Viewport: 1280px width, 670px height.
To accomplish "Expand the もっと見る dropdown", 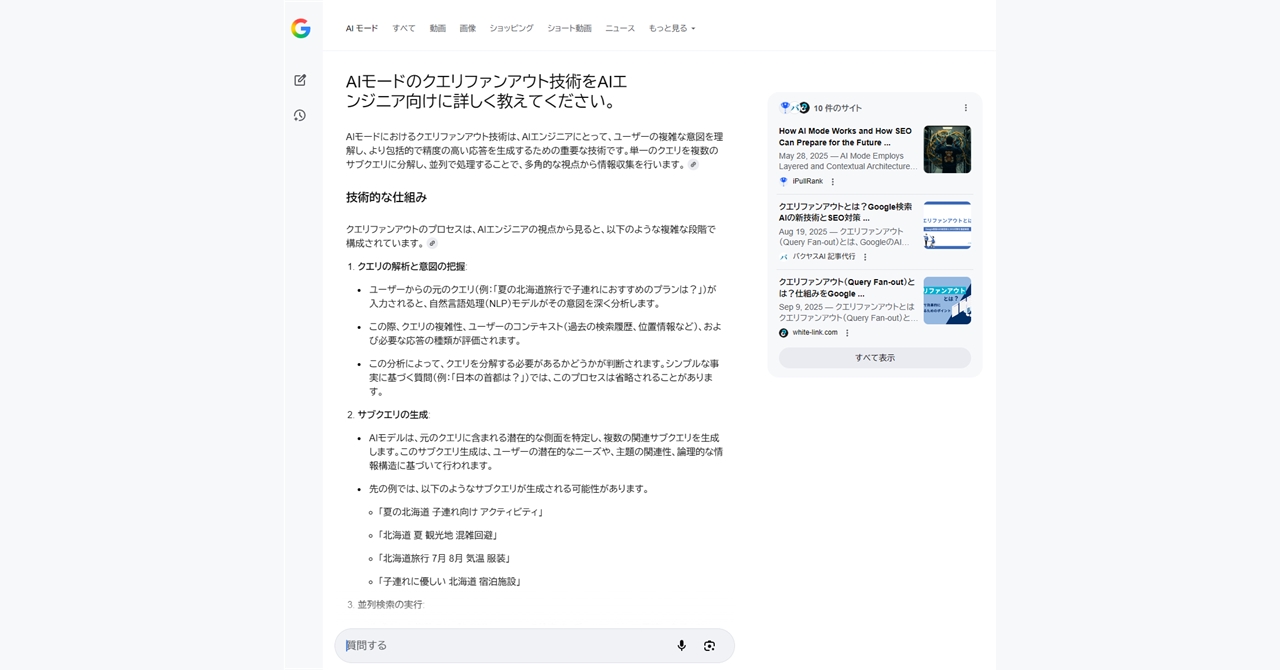I will (x=671, y=28).
